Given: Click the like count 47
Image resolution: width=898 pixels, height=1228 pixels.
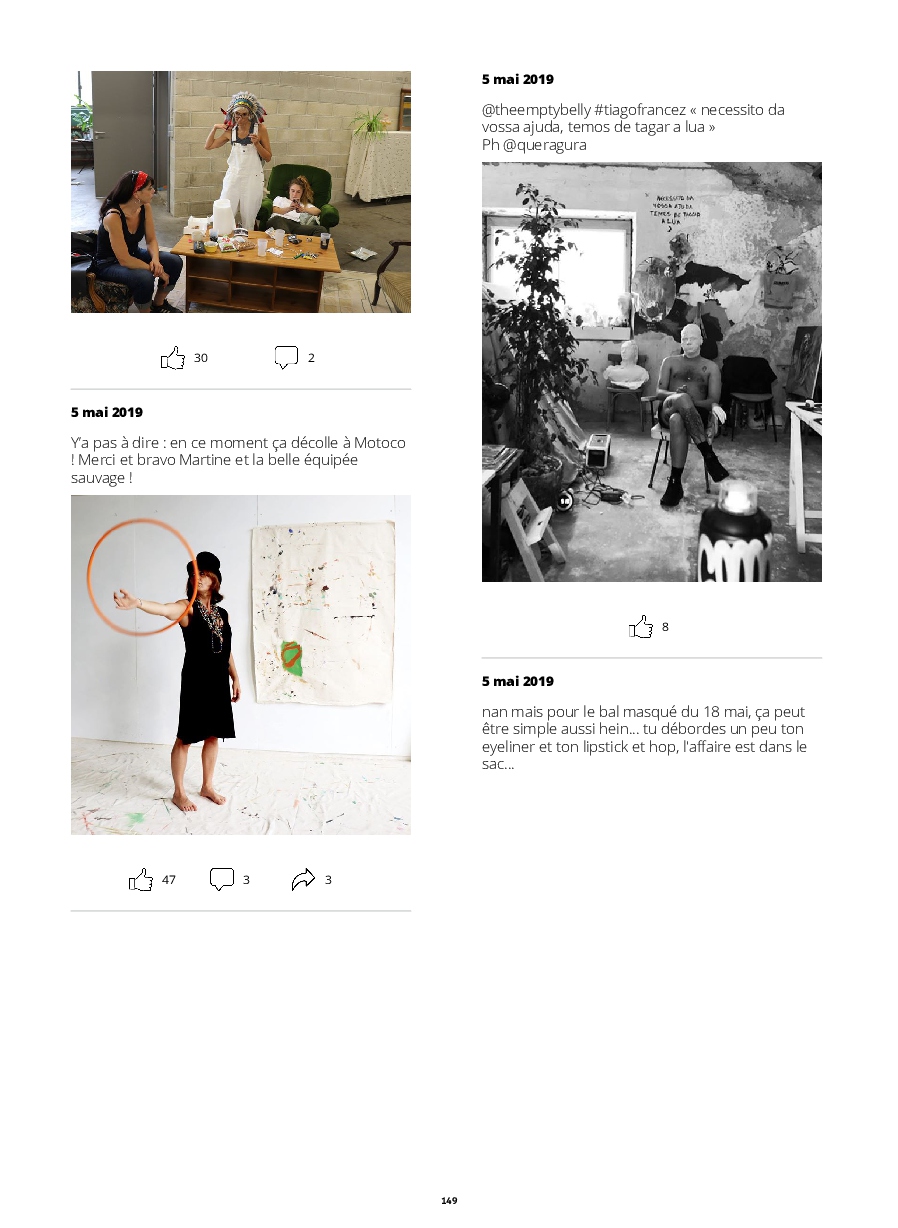Looking at the screenshot, I should pos(169,880).
